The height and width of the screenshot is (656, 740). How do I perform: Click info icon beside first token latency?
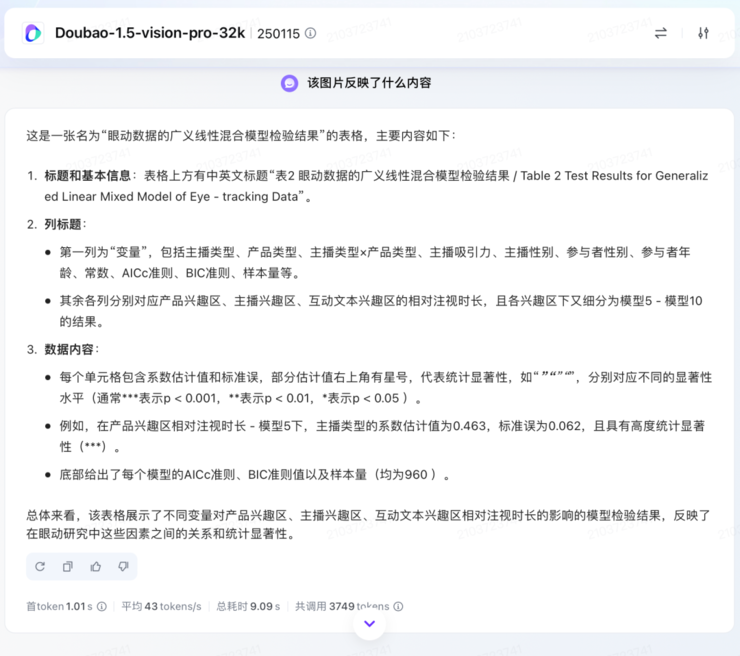point(102,607)
